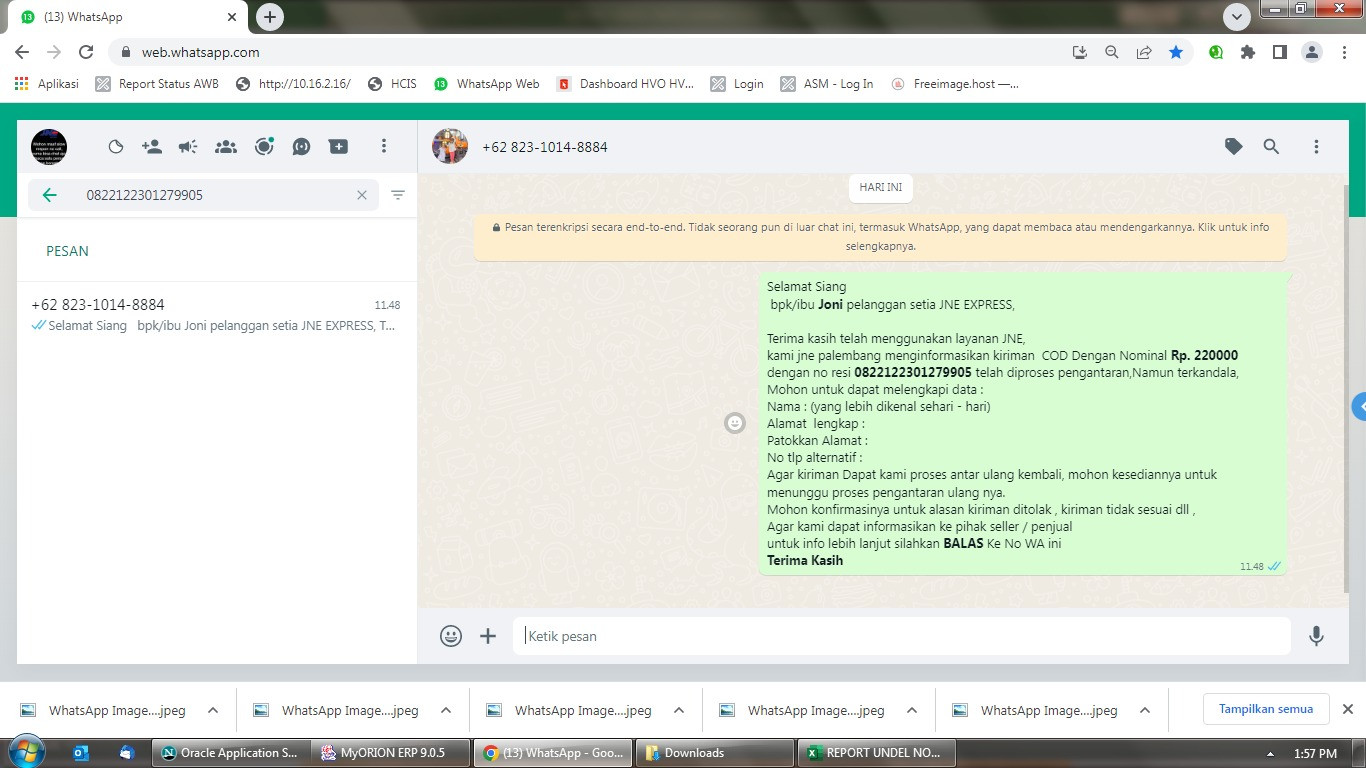Open the megaphone broadcast icon
Viewport: 1366px width, 768px height.
(188, 147)
